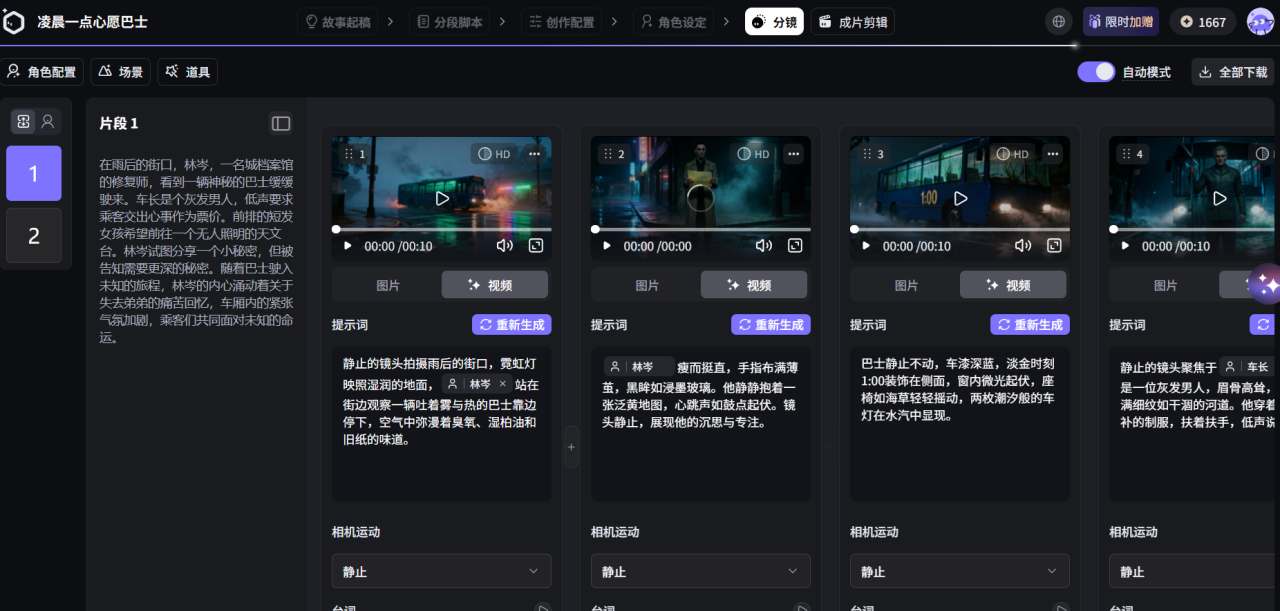The image size is (1280, 611).
Task: Select fragment 2 in the left sidebar
Action: click(x=33, y=236)
